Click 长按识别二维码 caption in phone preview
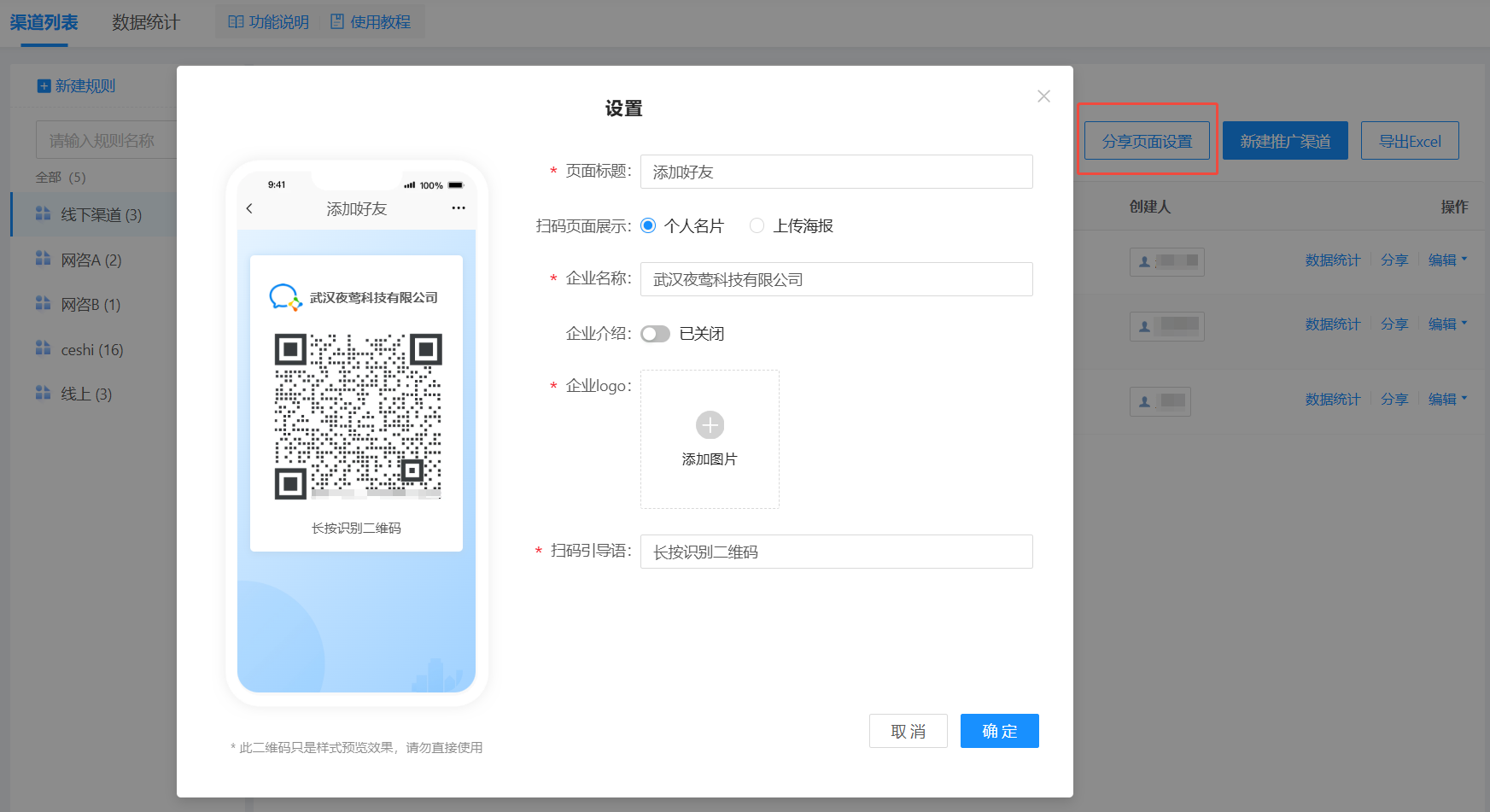This screenshot has height=812, width=1490. 356,529
